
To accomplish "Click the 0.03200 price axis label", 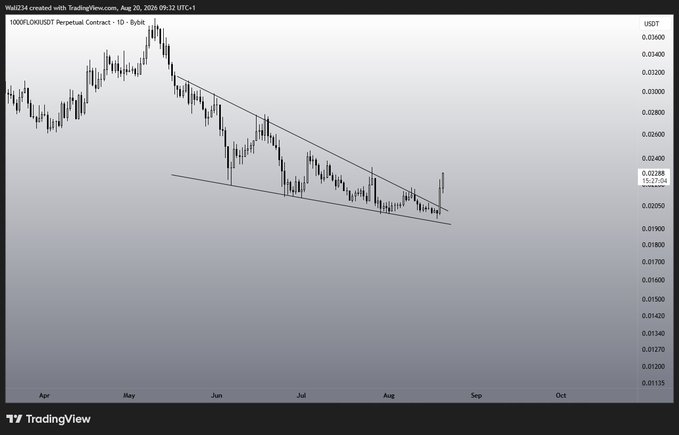I will click(x=653, y=72).
